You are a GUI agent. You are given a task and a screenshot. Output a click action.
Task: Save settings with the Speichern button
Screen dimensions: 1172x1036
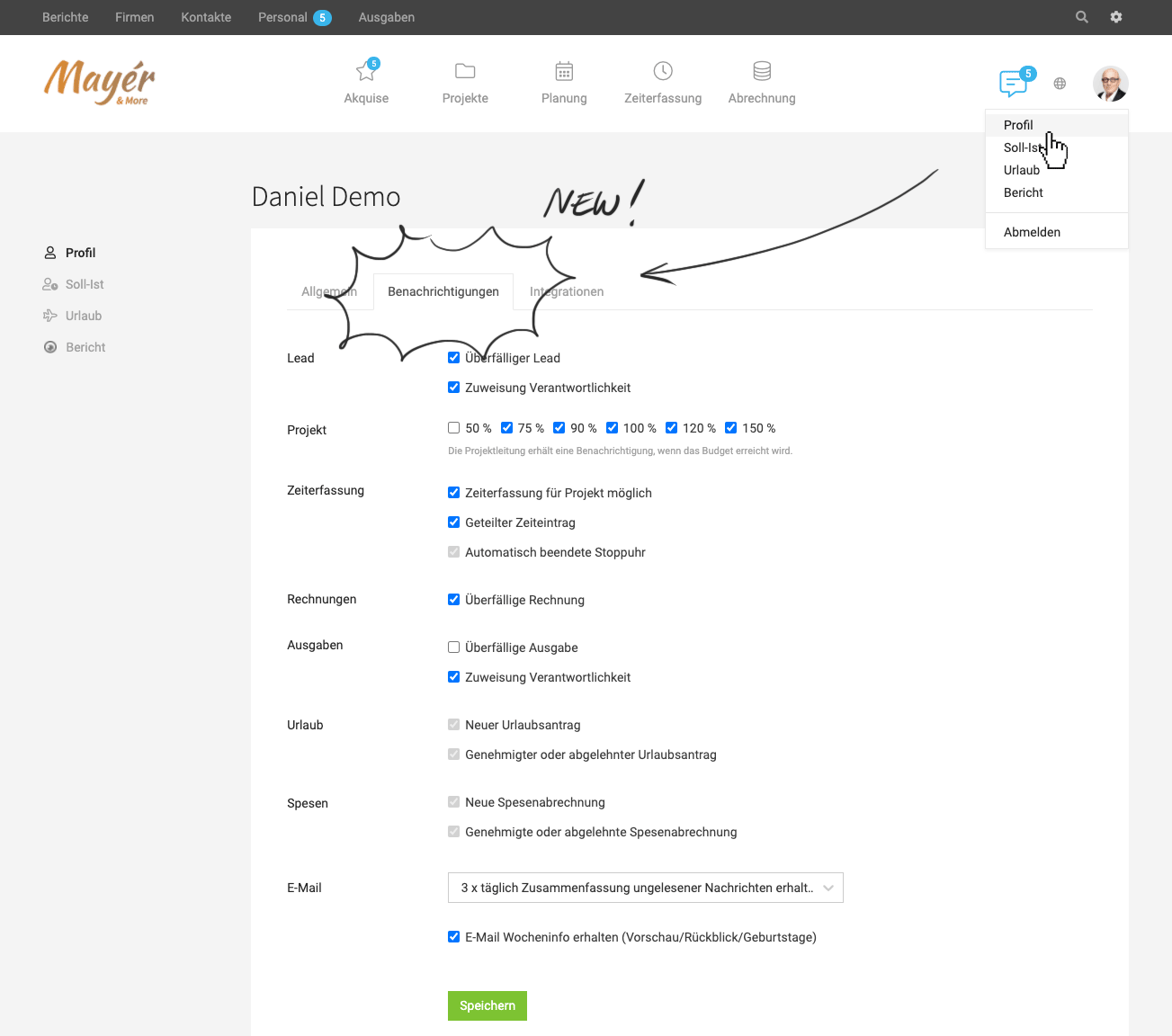click(x=488, y=1005)
